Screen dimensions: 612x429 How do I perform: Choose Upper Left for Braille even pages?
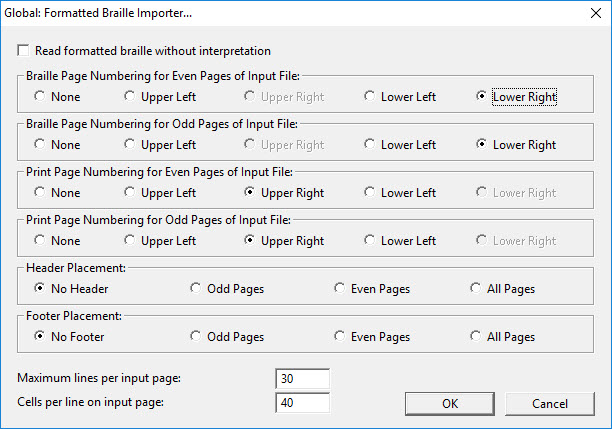coord(130,97)
